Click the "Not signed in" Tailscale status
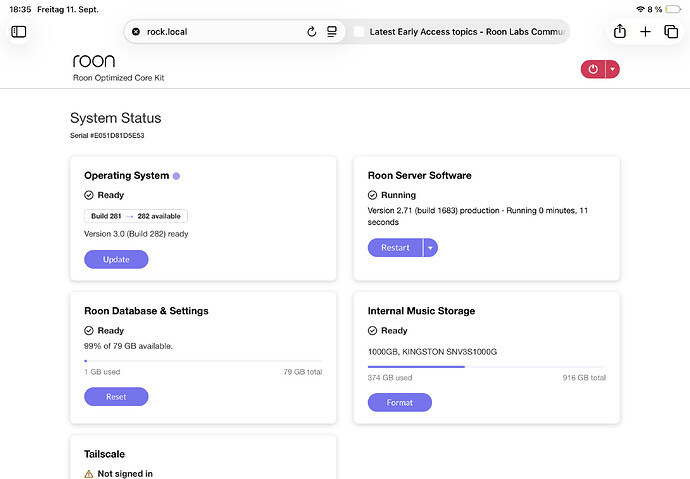690x479 pixels. tap(125, 474)
